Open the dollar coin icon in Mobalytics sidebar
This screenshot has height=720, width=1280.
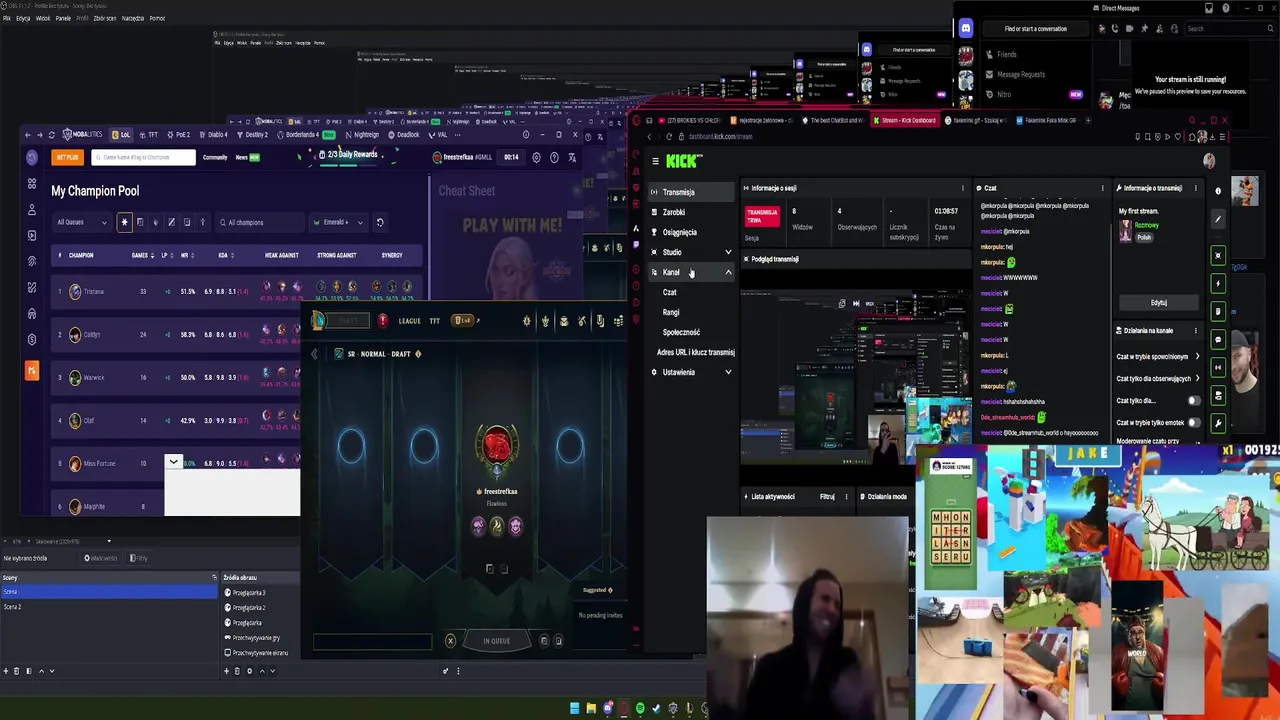point(32,339)
